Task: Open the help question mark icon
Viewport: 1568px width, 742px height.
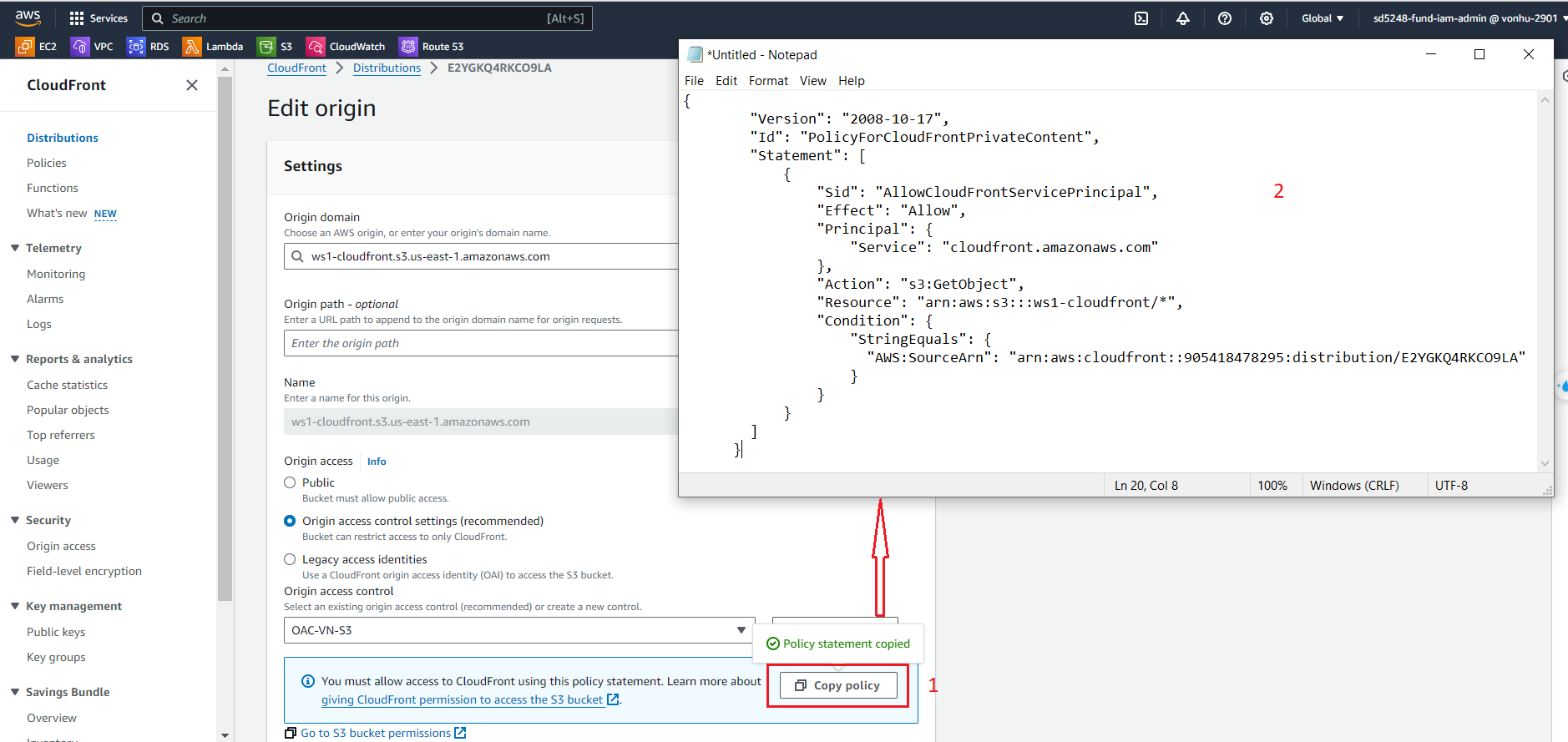Action: coord(1225,18)
